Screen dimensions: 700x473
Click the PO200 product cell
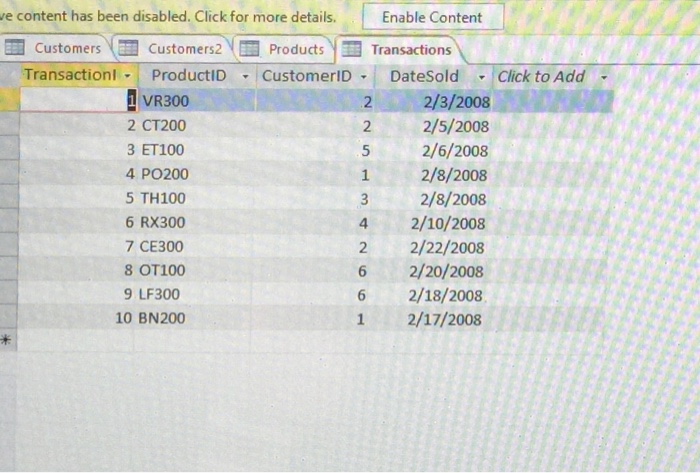(x=195, y=174)
